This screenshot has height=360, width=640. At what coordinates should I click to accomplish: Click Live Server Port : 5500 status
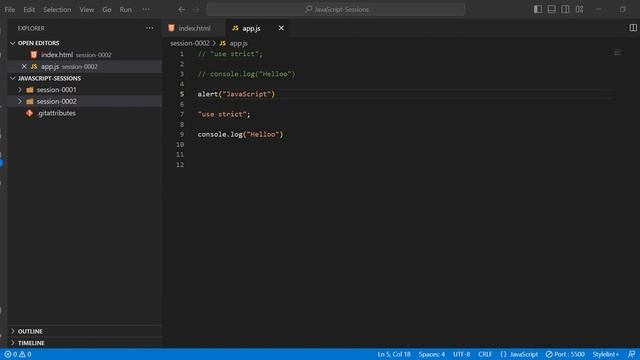565,354
